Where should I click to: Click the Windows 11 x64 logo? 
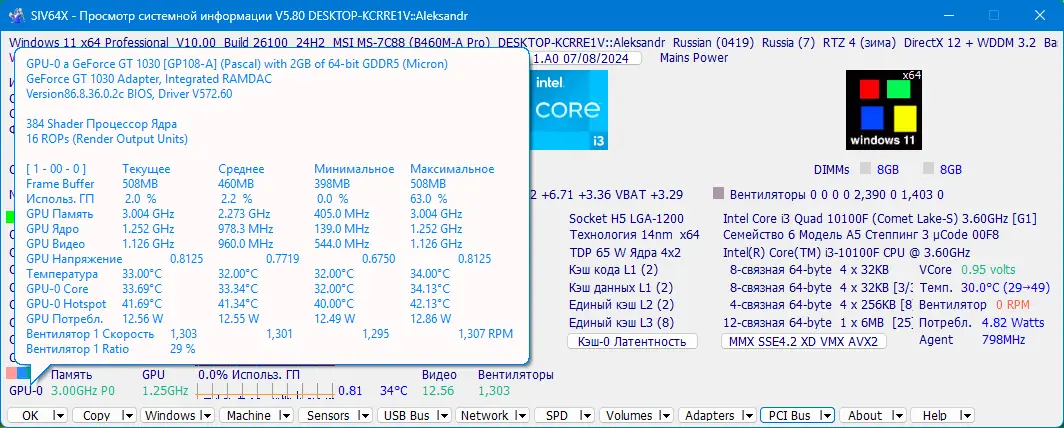(x=884, y=110)
